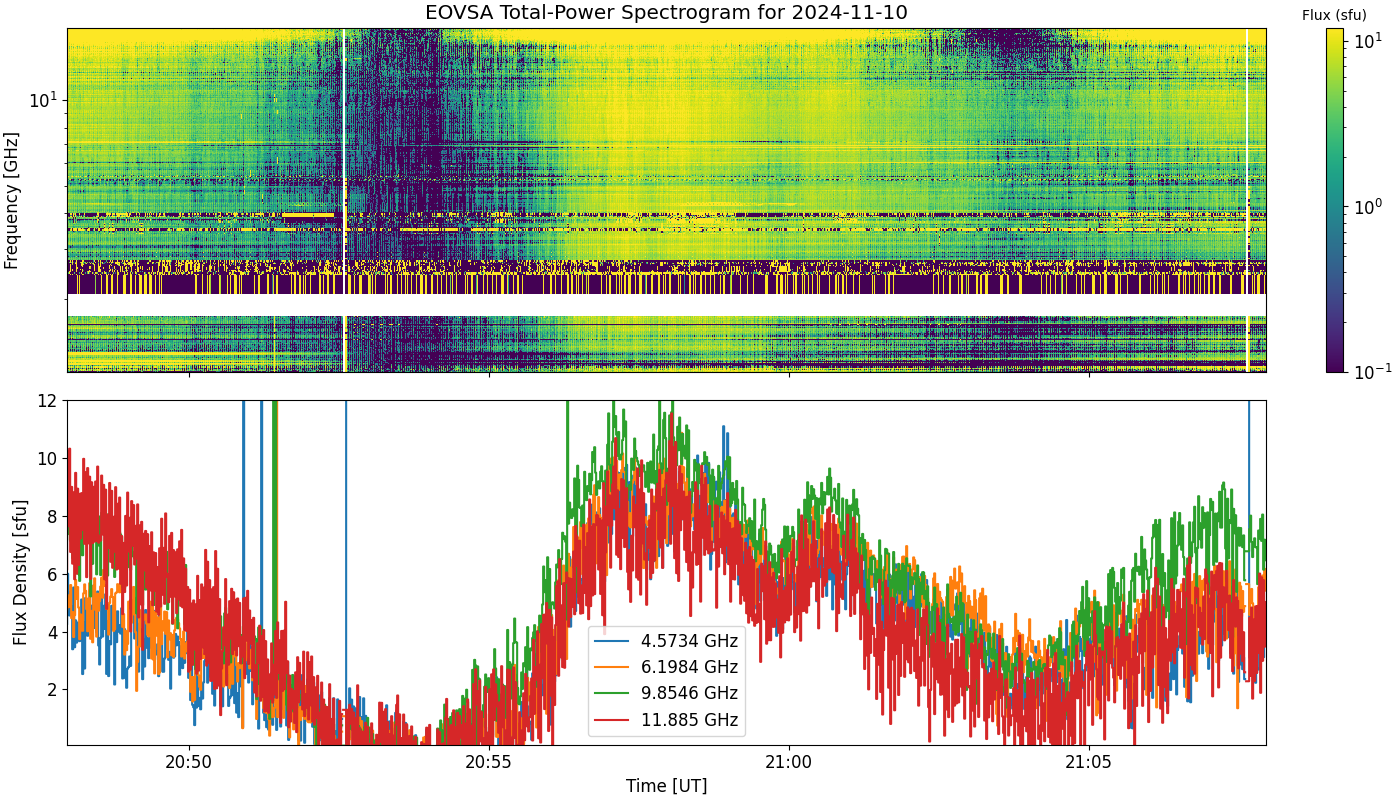Click the Frequency [GHz] axis label

(x=12, y=200)
